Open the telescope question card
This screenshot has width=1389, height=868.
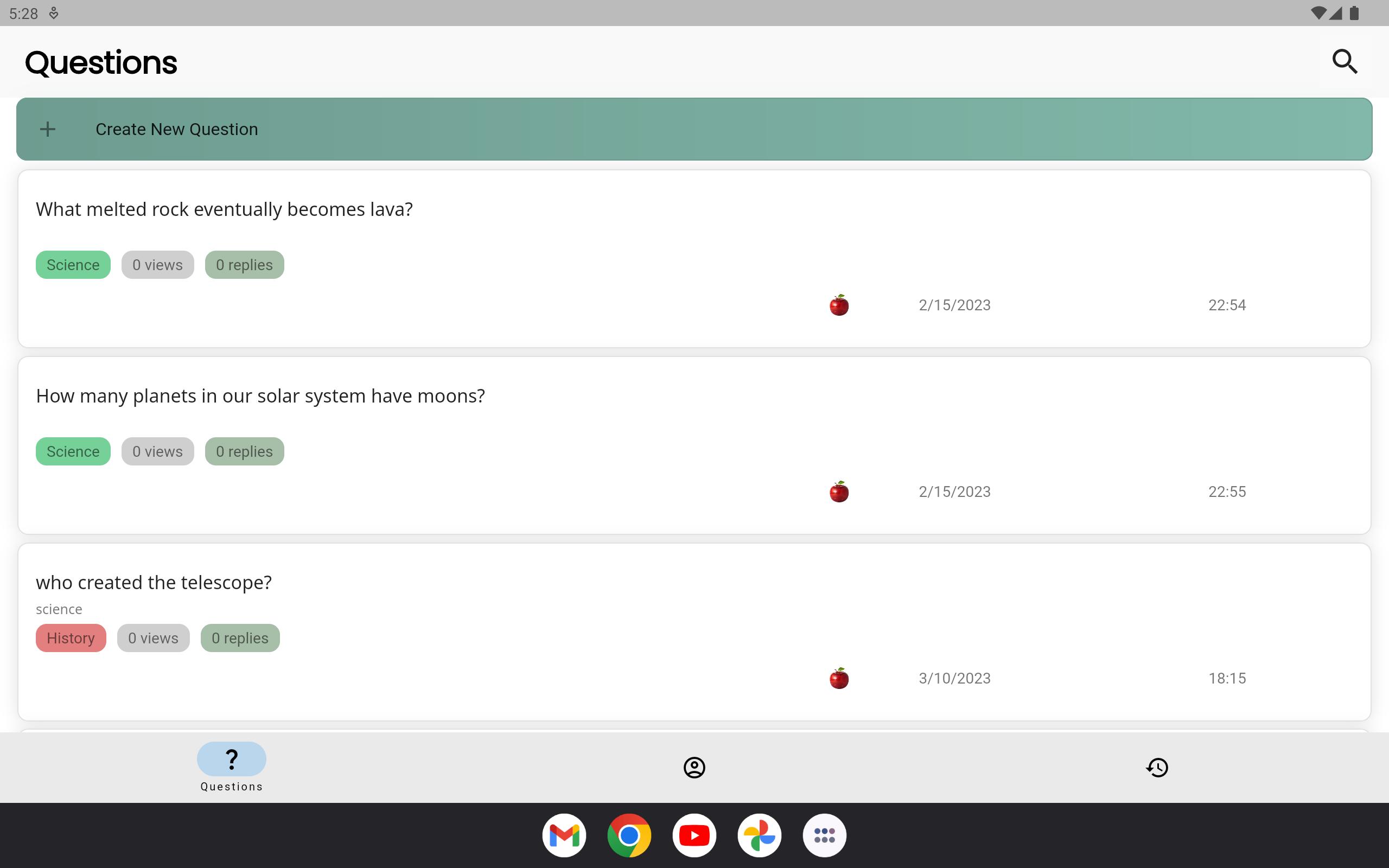tap(154, 583)
